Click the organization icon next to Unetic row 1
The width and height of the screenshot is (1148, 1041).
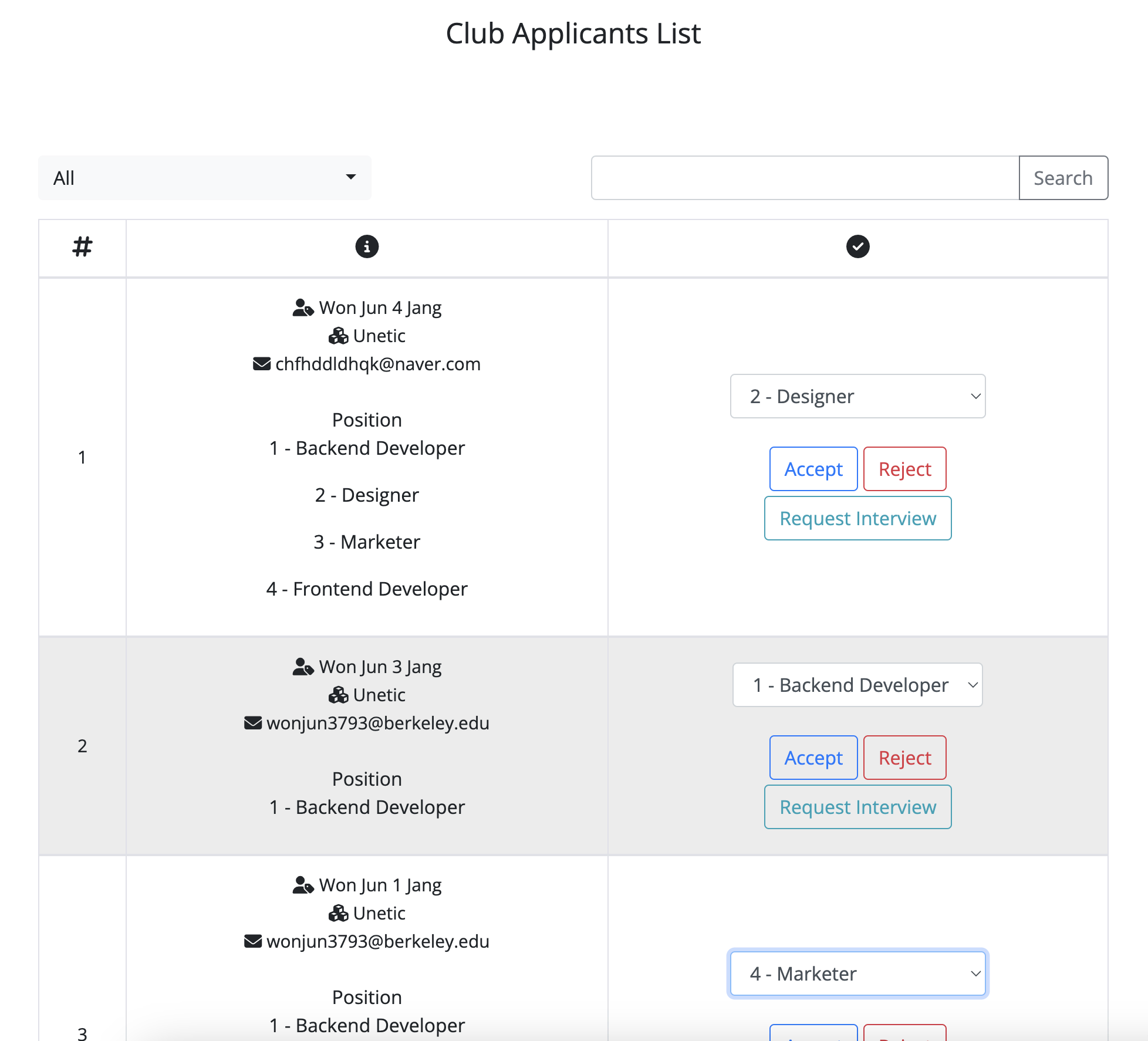339,335
